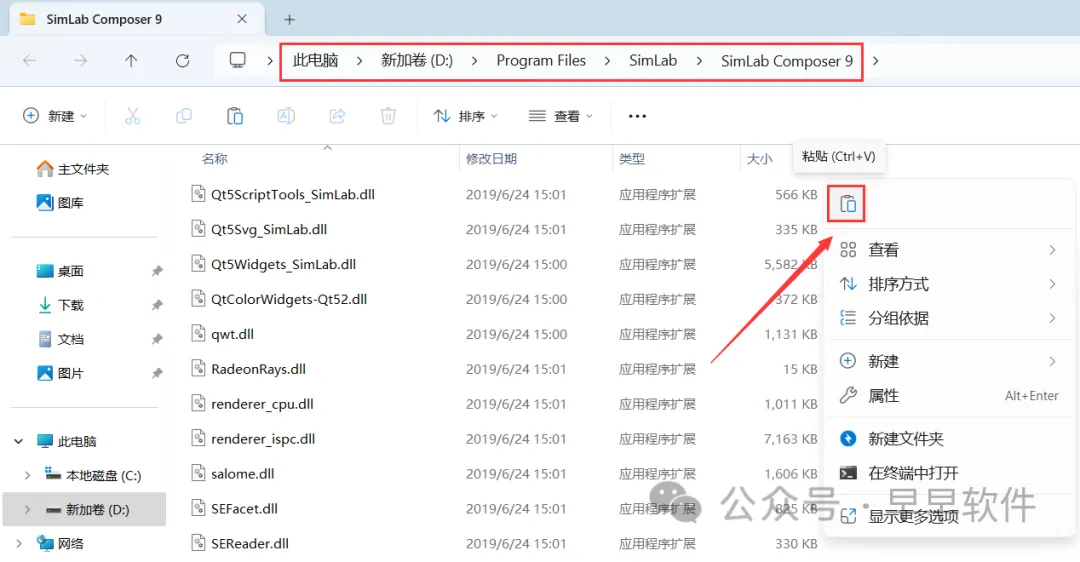Sort by 名称 column header
Image resolution: width=1080 pixels, height=562 pixels.
click(214, 158)
